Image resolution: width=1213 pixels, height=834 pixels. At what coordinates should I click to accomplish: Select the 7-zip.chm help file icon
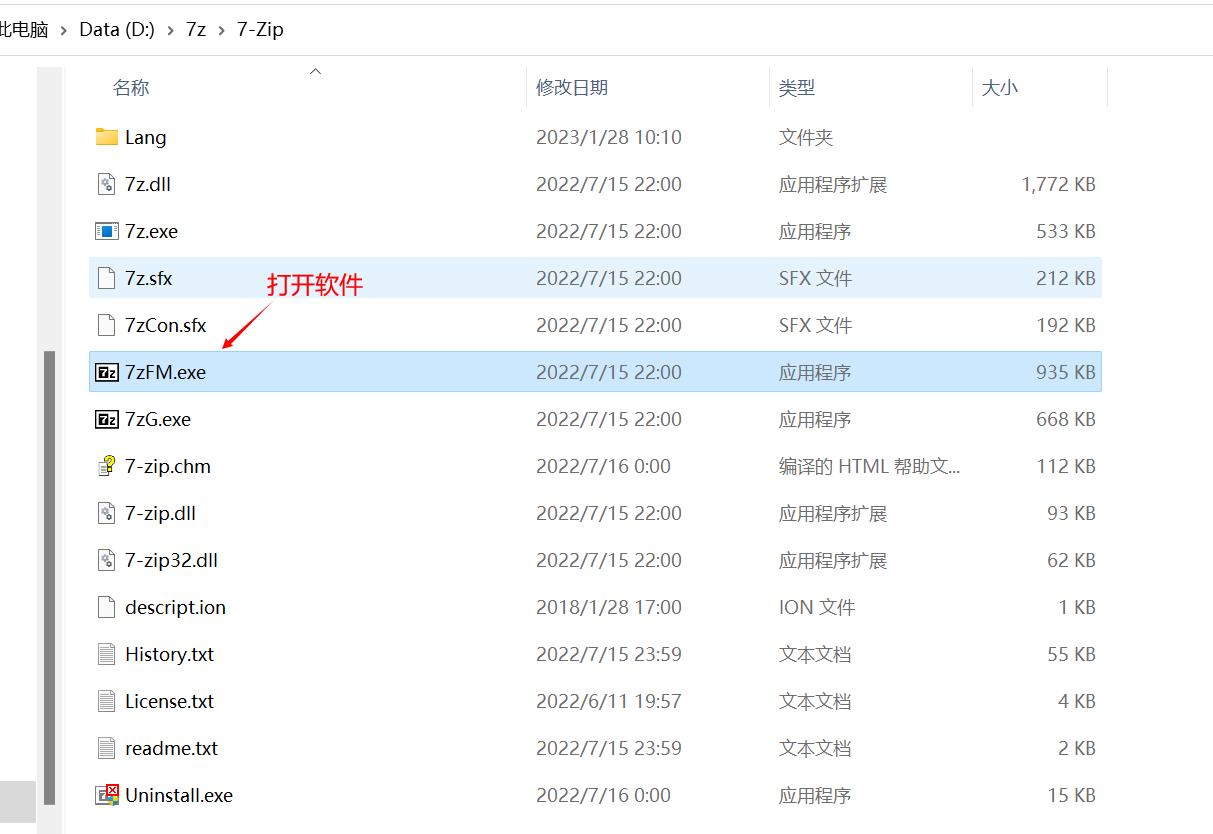tap(107, 466)
